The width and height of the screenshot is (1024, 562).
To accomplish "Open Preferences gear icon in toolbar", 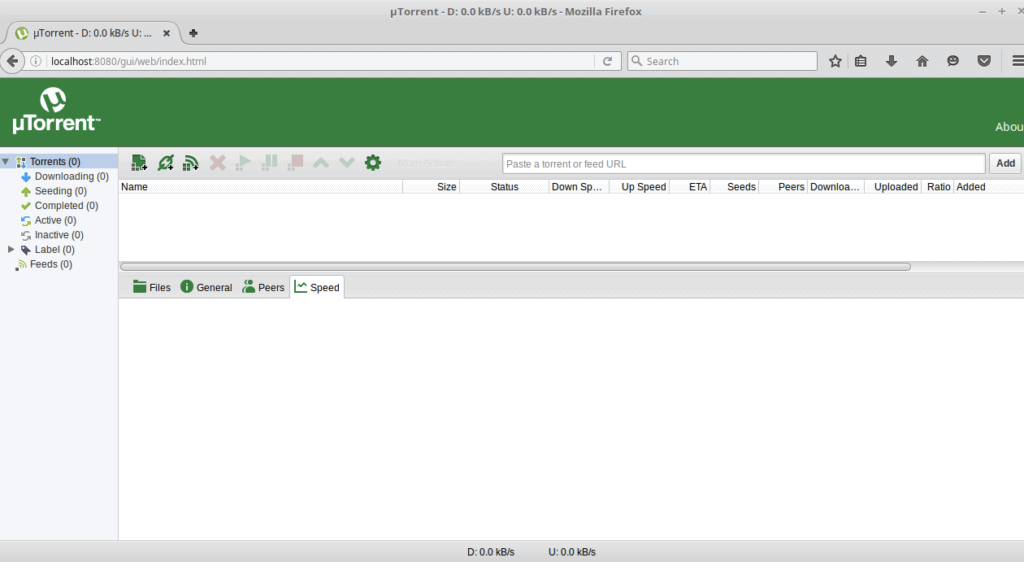I will click(x=373, y=163).
